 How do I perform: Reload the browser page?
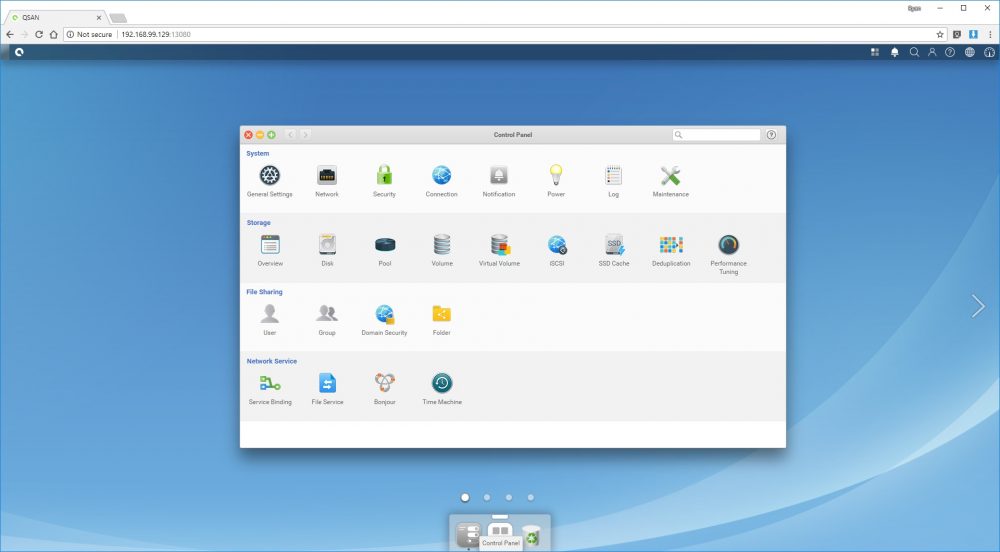pos(39,34)
